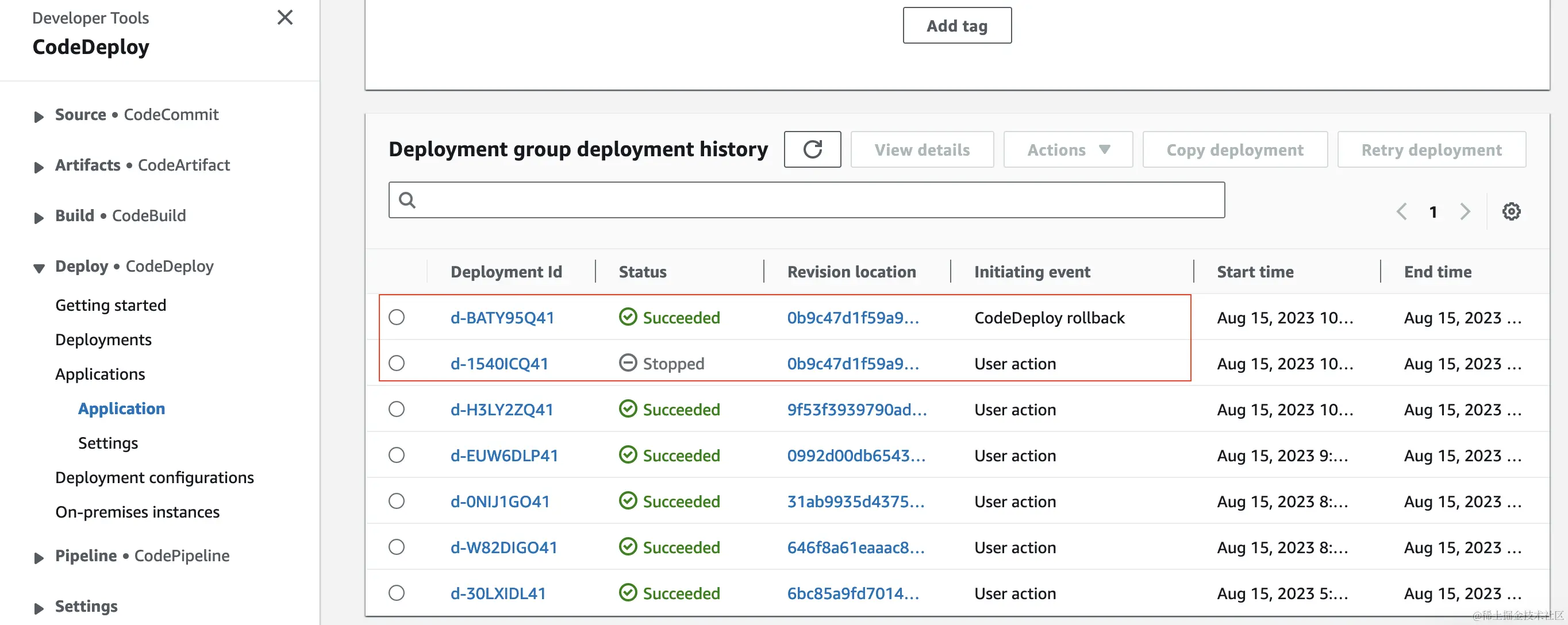Image resolution: width=1568 pixels, height=625 pixels.
Task: Go to previous page of deployments
Action: (x=1401, y=212)
